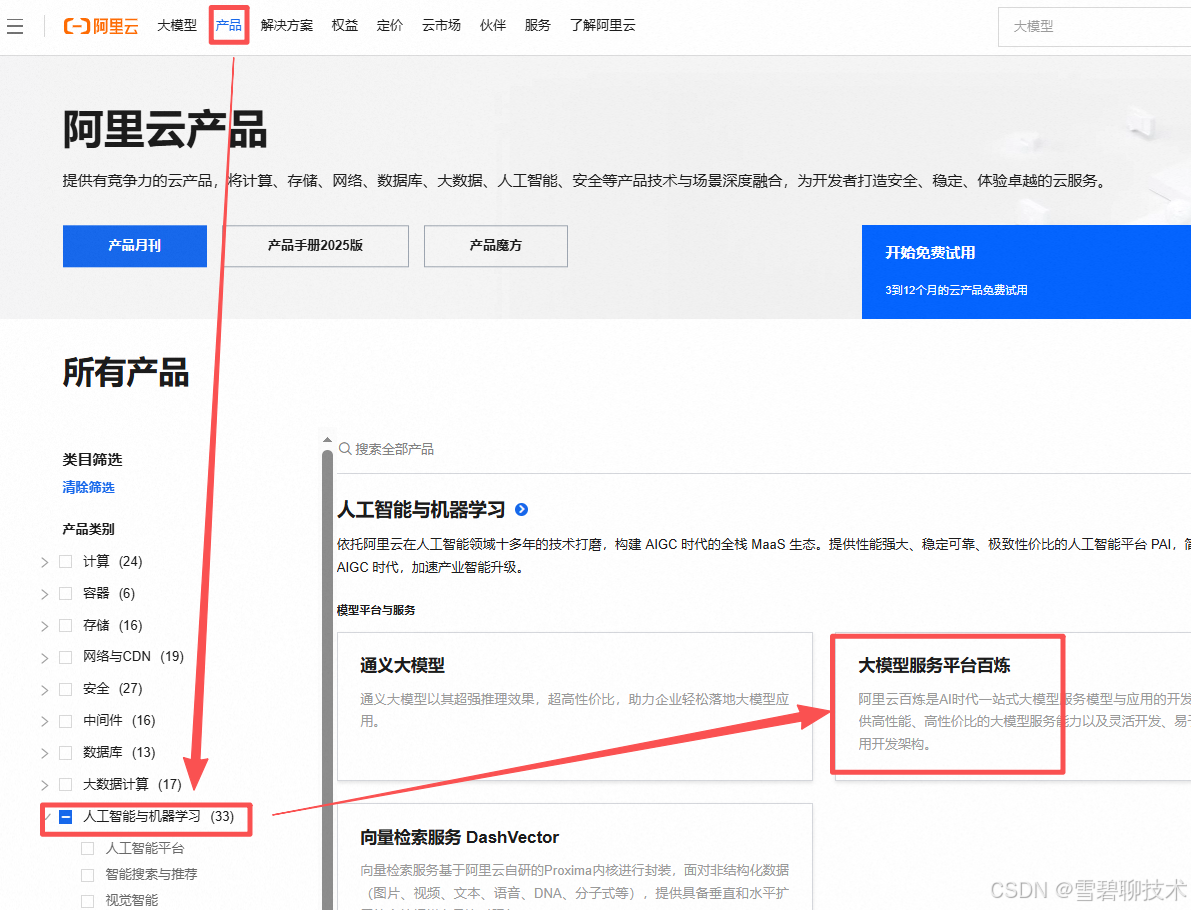1191x910 pixels.
Task: Click the 类目筛选 heading
Action: (92, 460)
